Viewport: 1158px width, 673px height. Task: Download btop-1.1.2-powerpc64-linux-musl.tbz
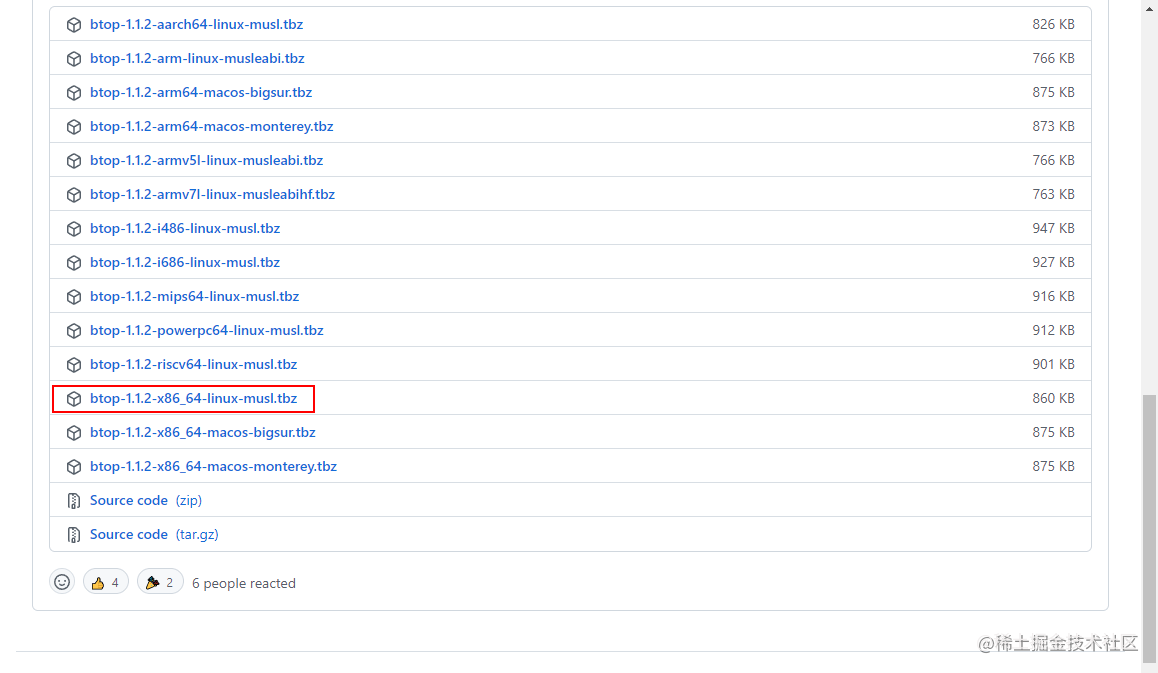point(207,330)
